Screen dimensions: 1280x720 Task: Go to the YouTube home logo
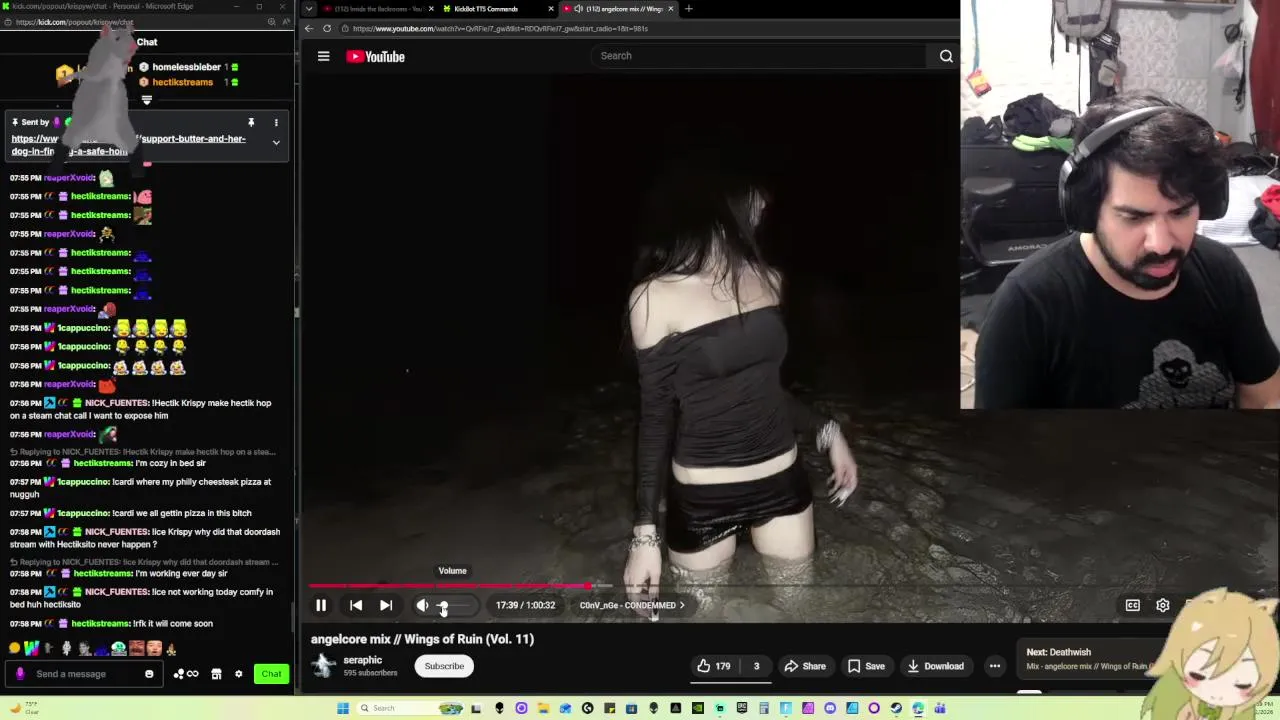point(375,57)
